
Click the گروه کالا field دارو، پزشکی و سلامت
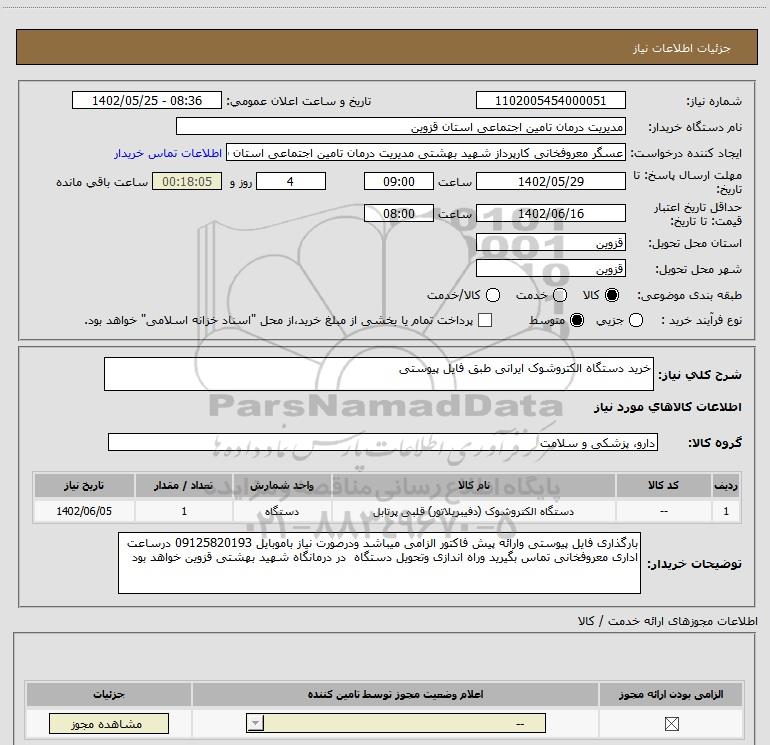click(383, 442)
